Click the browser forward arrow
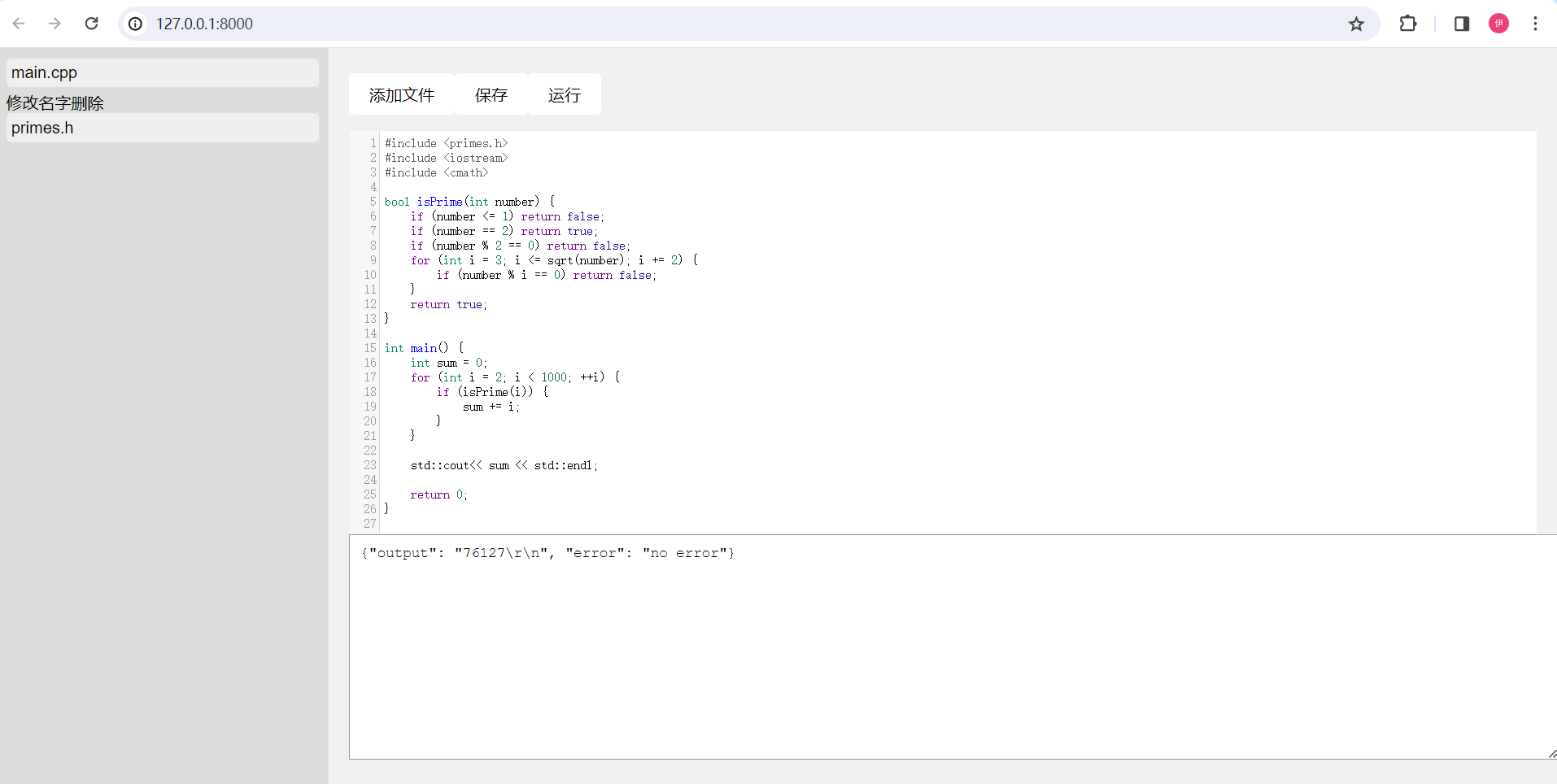Viewport: 1557px width, 784px height. pyautogui.click(x=55, y=24)
